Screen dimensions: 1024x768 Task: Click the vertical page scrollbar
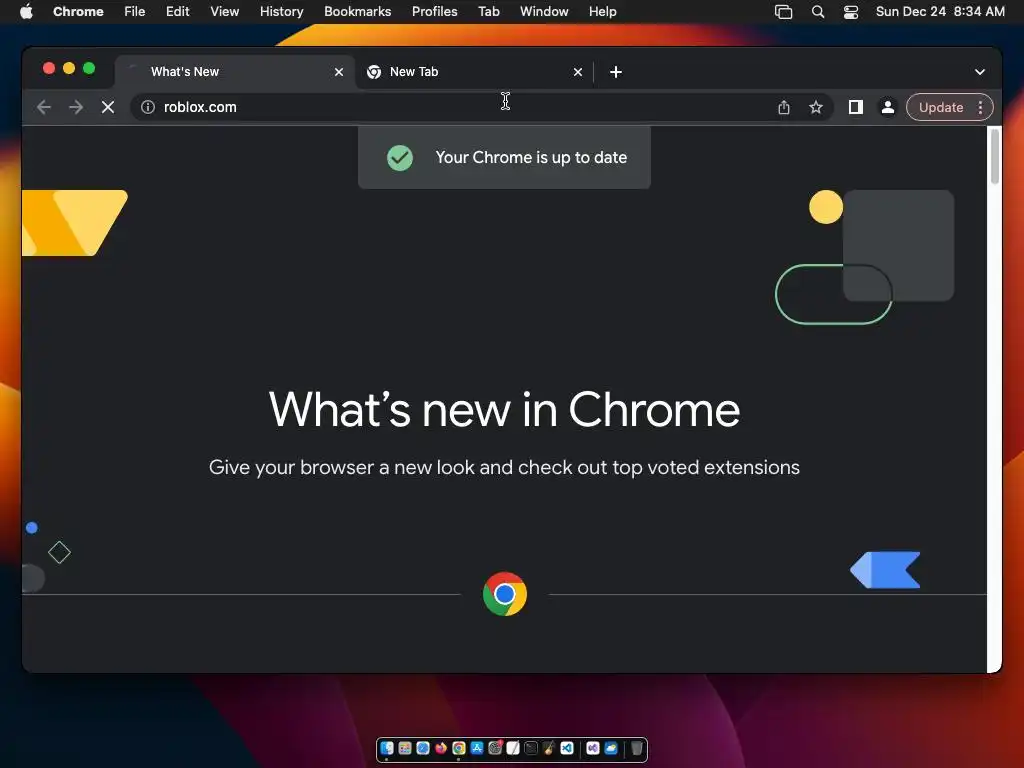995,157
